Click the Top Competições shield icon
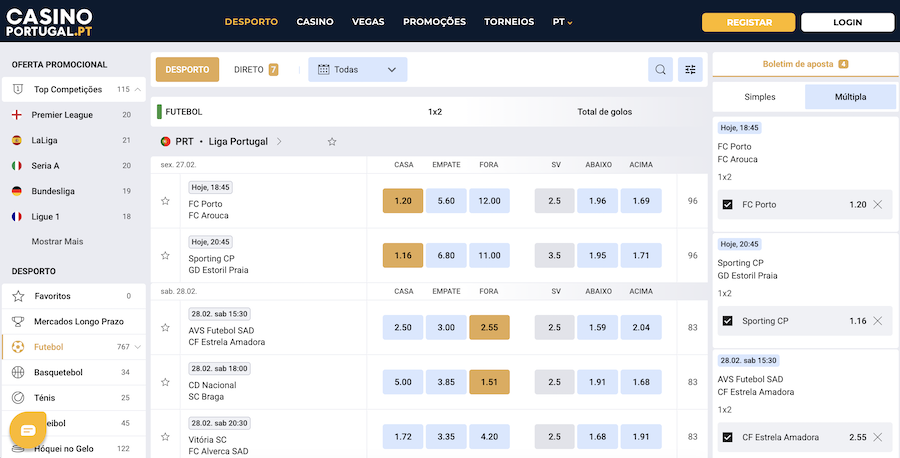Screen dimensions: 900x458 pyautogui.click(x=18, y=89)
